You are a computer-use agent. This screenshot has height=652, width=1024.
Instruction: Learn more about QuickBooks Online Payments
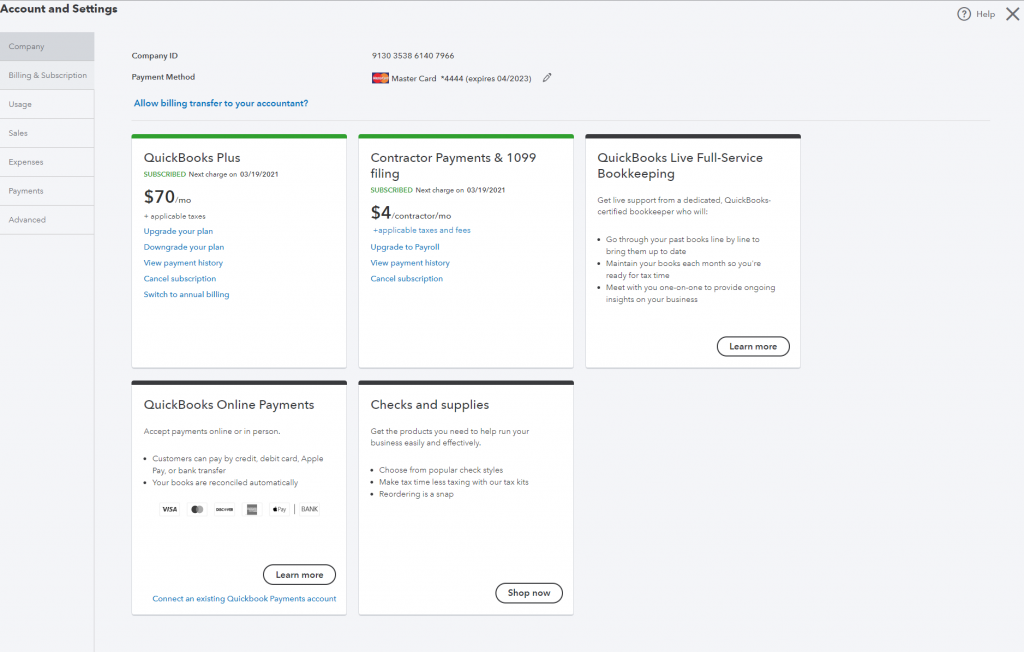[x=299, y=575]
